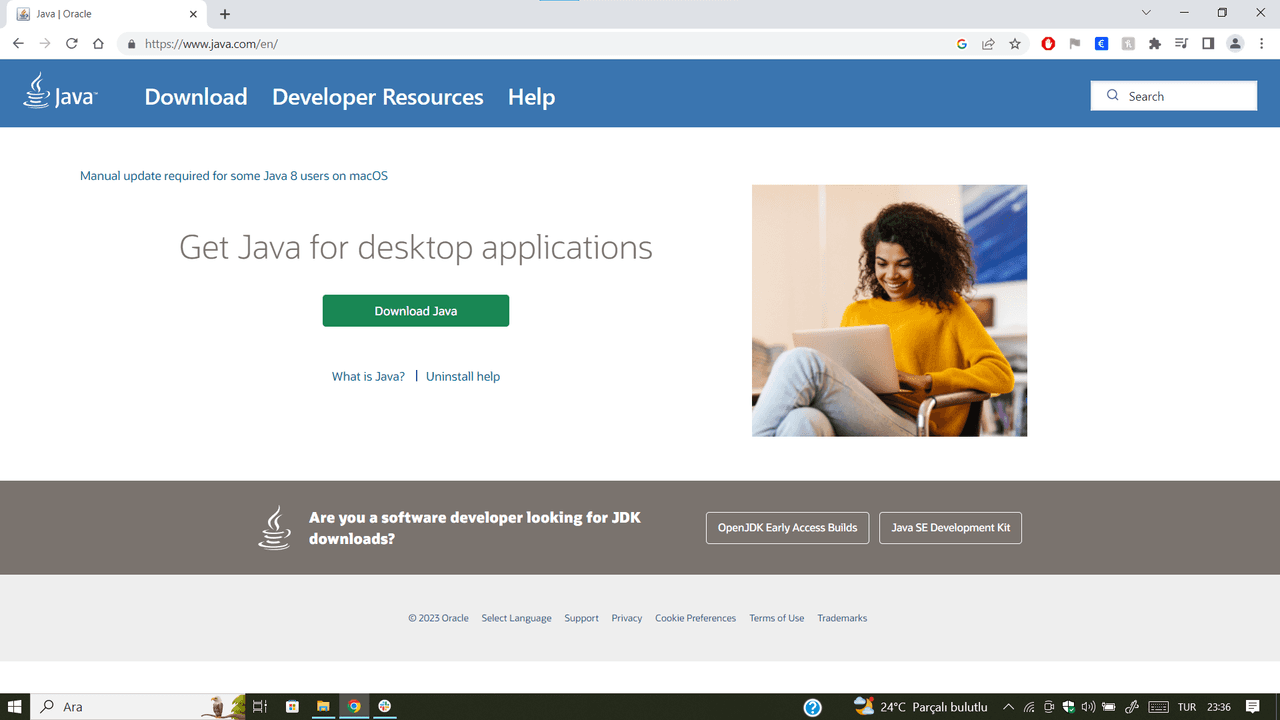Share this page using share icon
This screenshot has height=720, width=1280.
click(x=988, y=44)
